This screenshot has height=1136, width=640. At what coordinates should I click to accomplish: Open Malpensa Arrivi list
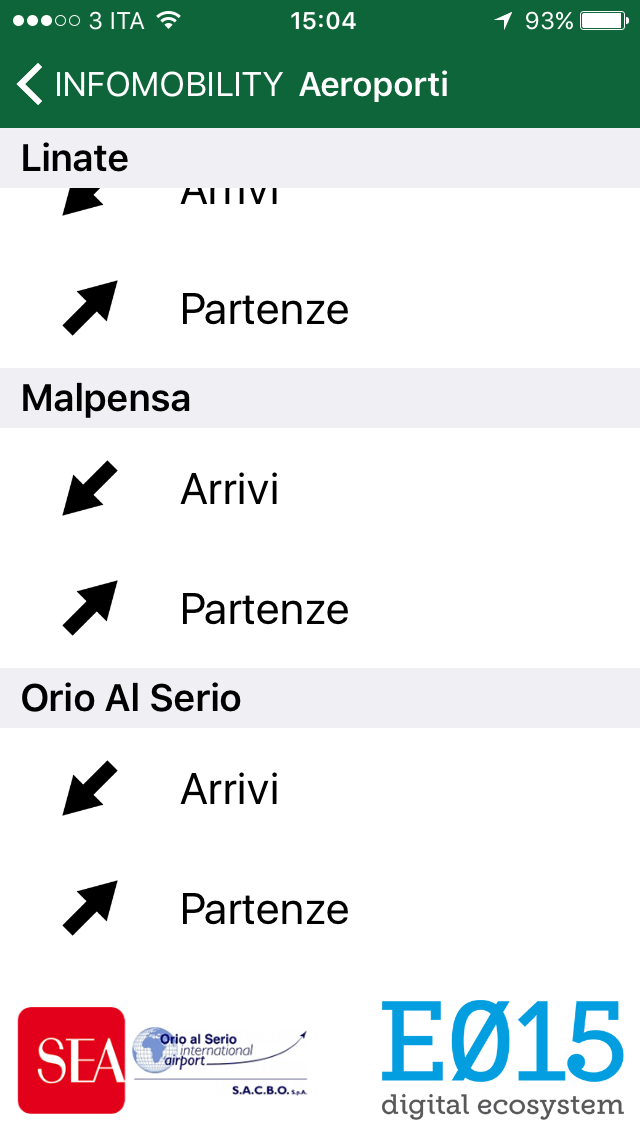(229, 489)
